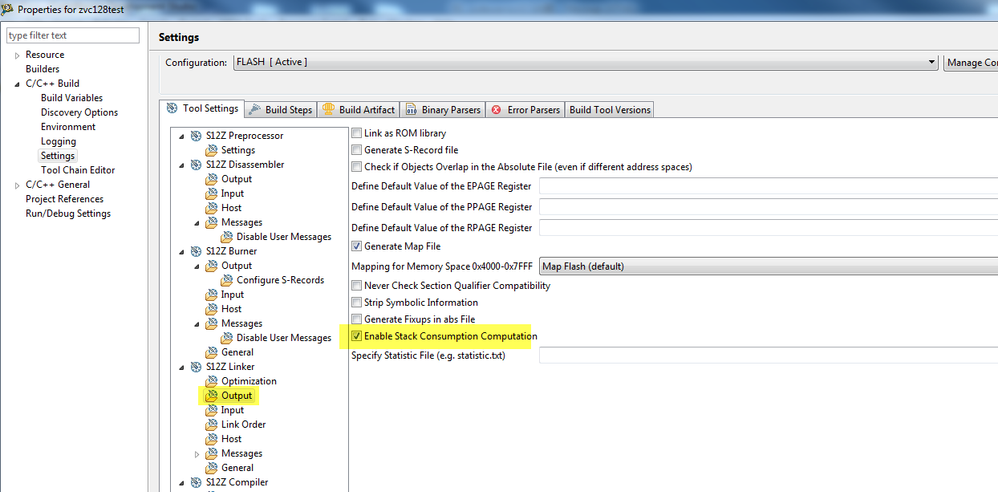
Task: Collapse the C/C++ Build node
Action: [17, 84]
